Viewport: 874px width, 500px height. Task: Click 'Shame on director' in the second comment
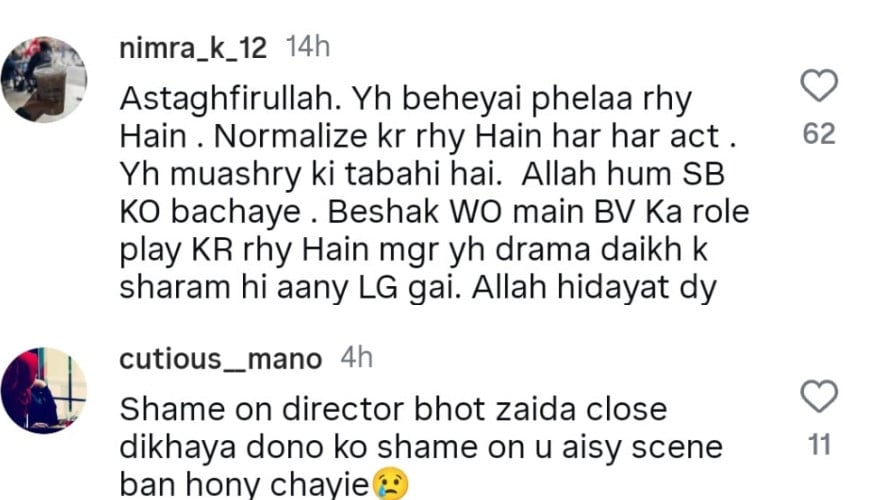(239, 412)
